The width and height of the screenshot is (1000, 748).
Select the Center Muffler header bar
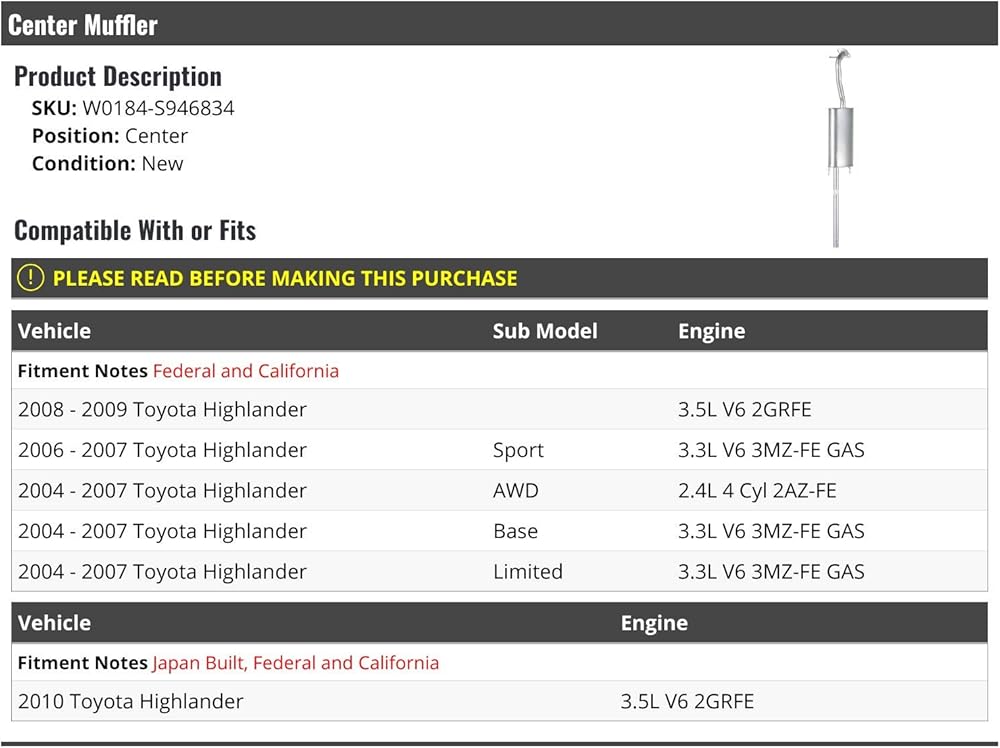(x=499, y=24)
